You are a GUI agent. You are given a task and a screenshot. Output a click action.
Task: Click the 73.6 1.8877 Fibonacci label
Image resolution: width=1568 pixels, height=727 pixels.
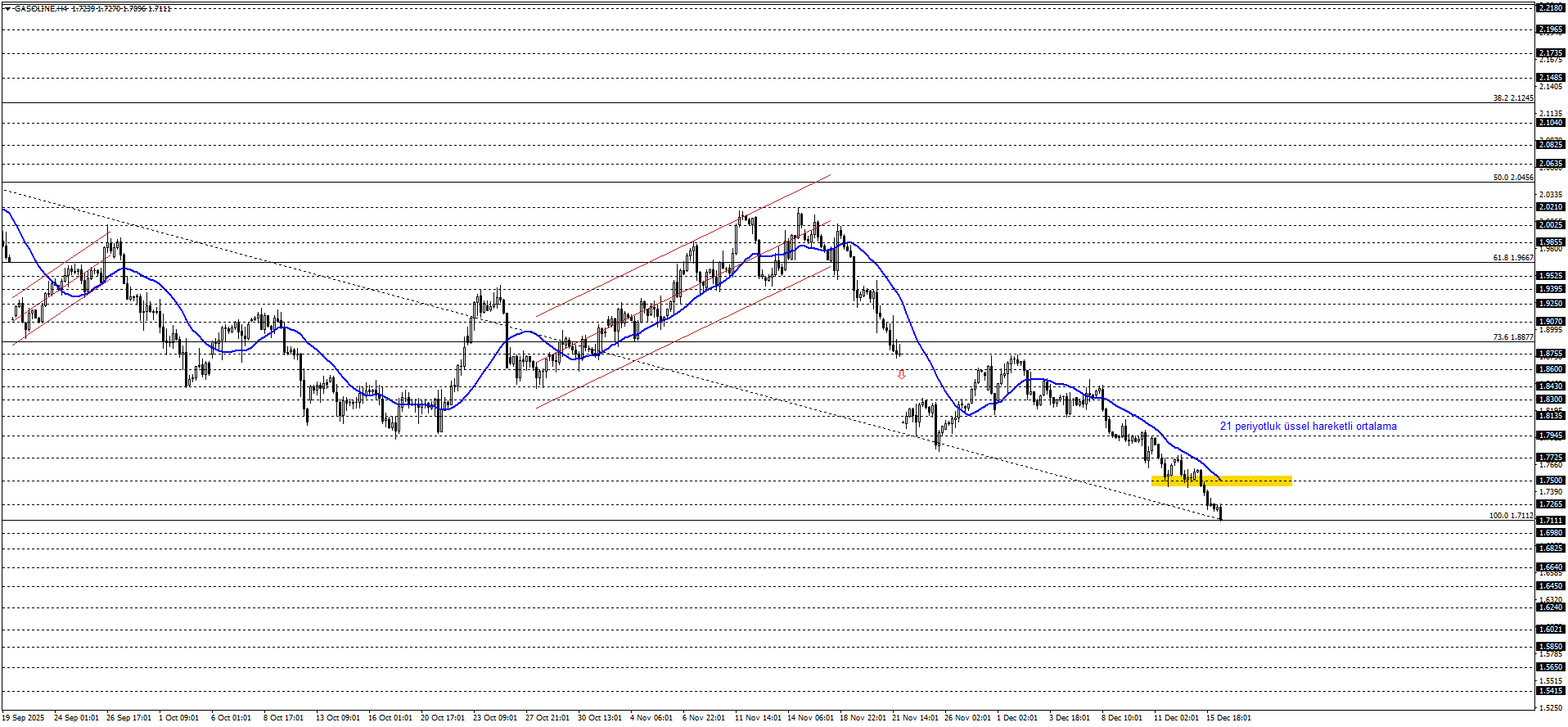(1512, 337)
